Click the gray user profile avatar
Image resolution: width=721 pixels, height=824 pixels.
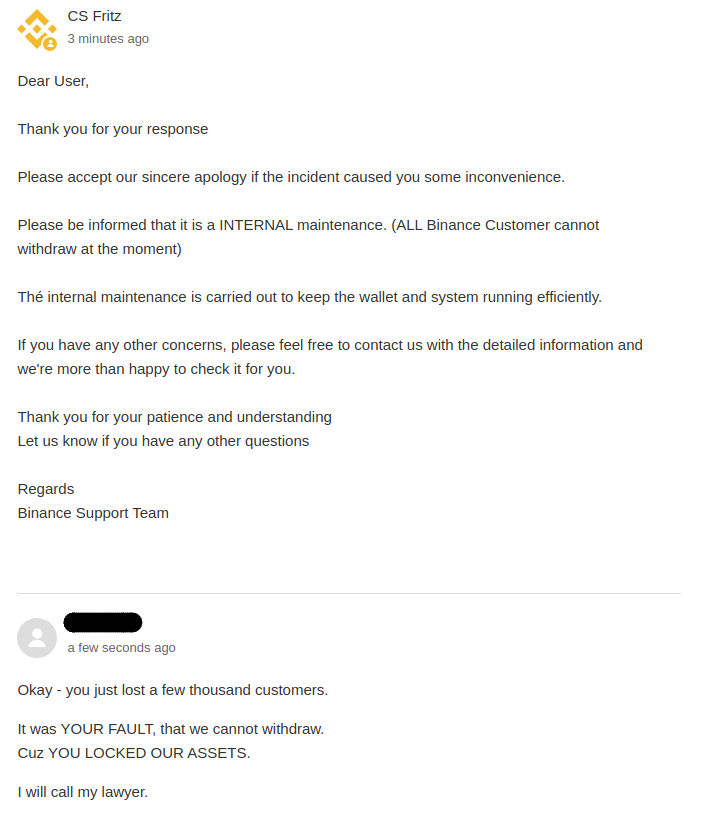pyautogui.click(x=37, y=638)
